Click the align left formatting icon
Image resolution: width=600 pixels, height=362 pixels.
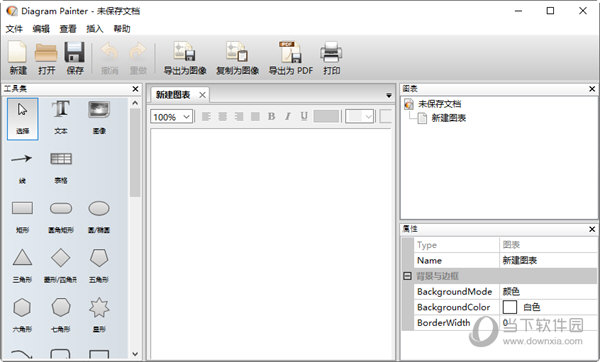(x=206, y=116)
